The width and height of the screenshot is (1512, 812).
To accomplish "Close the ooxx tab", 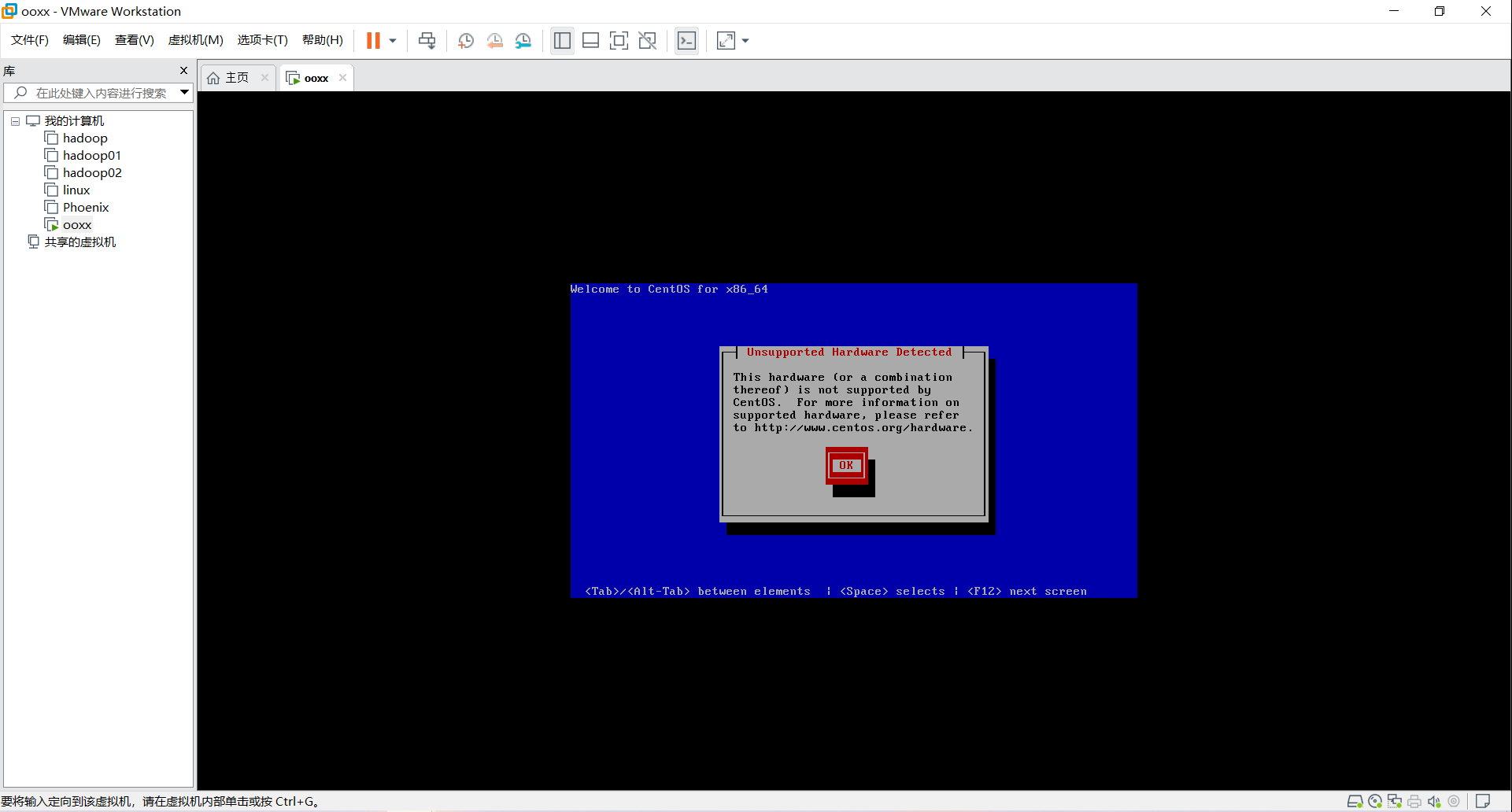I will tap(342, 77).
